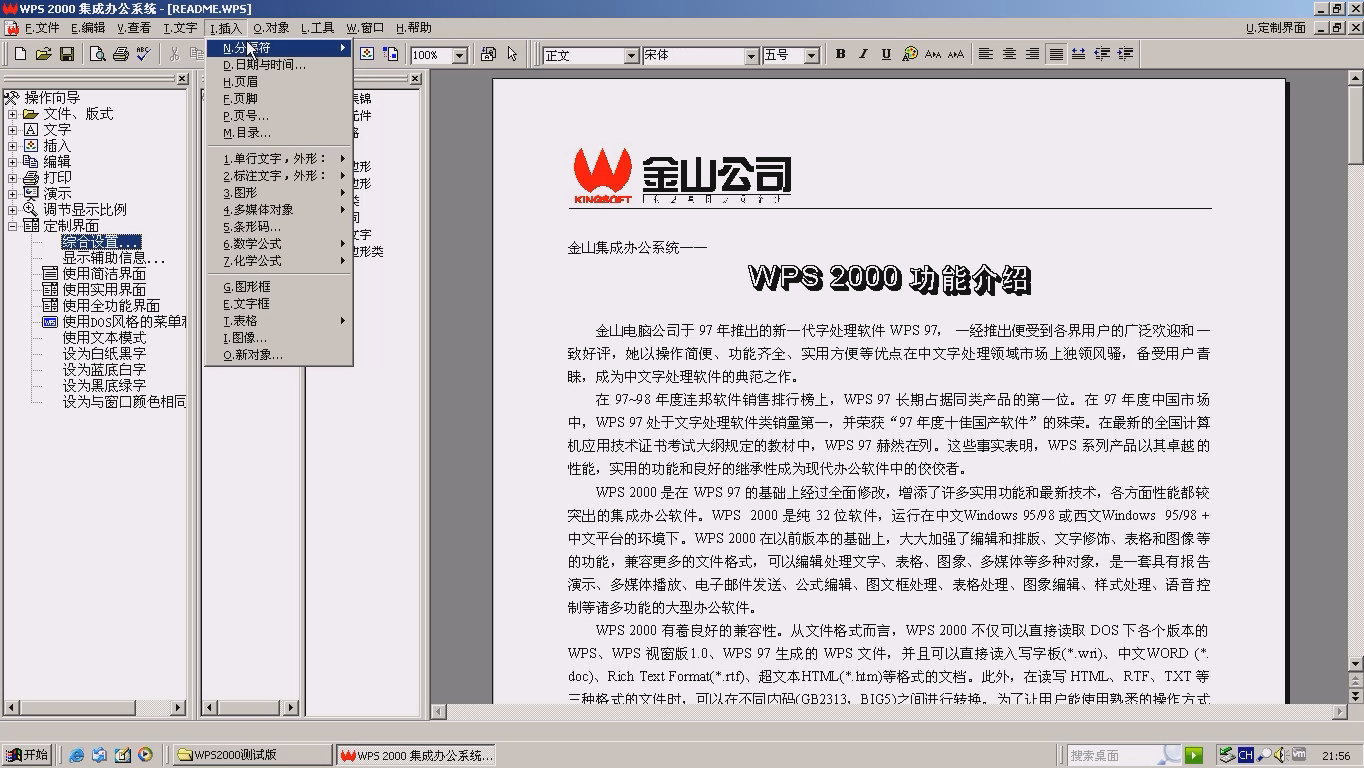Open the 6.数学公式 submenu
Screen dimensions: 1364x768
tap(279, 244)
